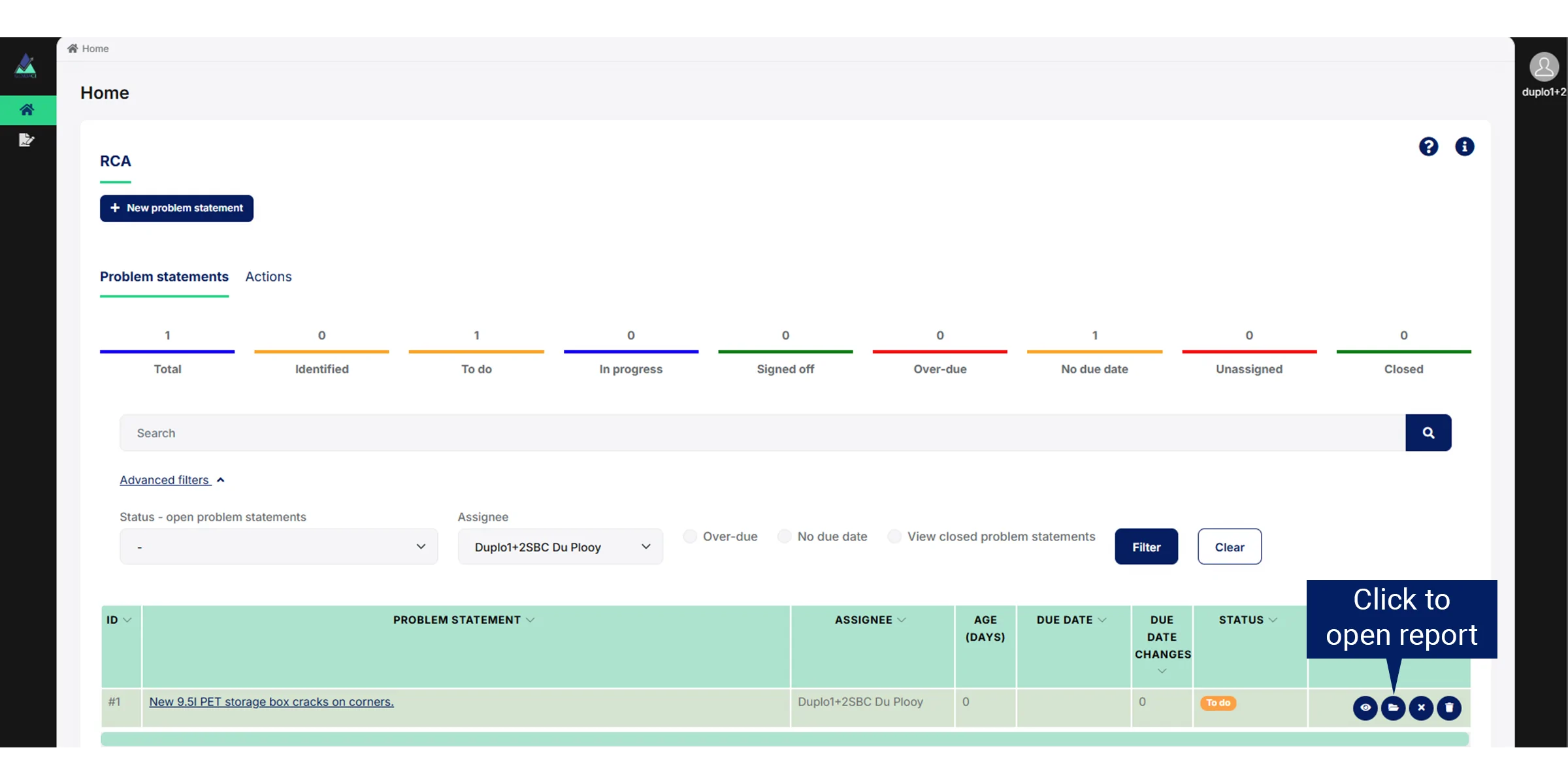
Task: Switch to the Actions tab
Action: (x=268, y=277)
